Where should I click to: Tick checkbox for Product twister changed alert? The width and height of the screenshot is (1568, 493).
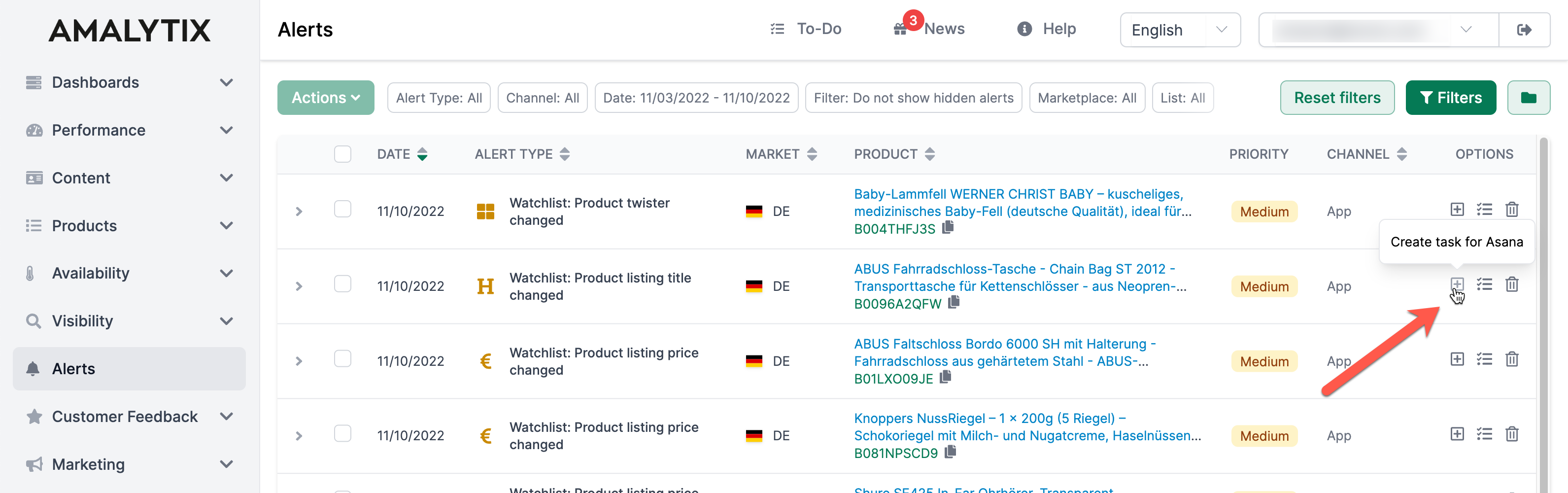tap(342, 209)
